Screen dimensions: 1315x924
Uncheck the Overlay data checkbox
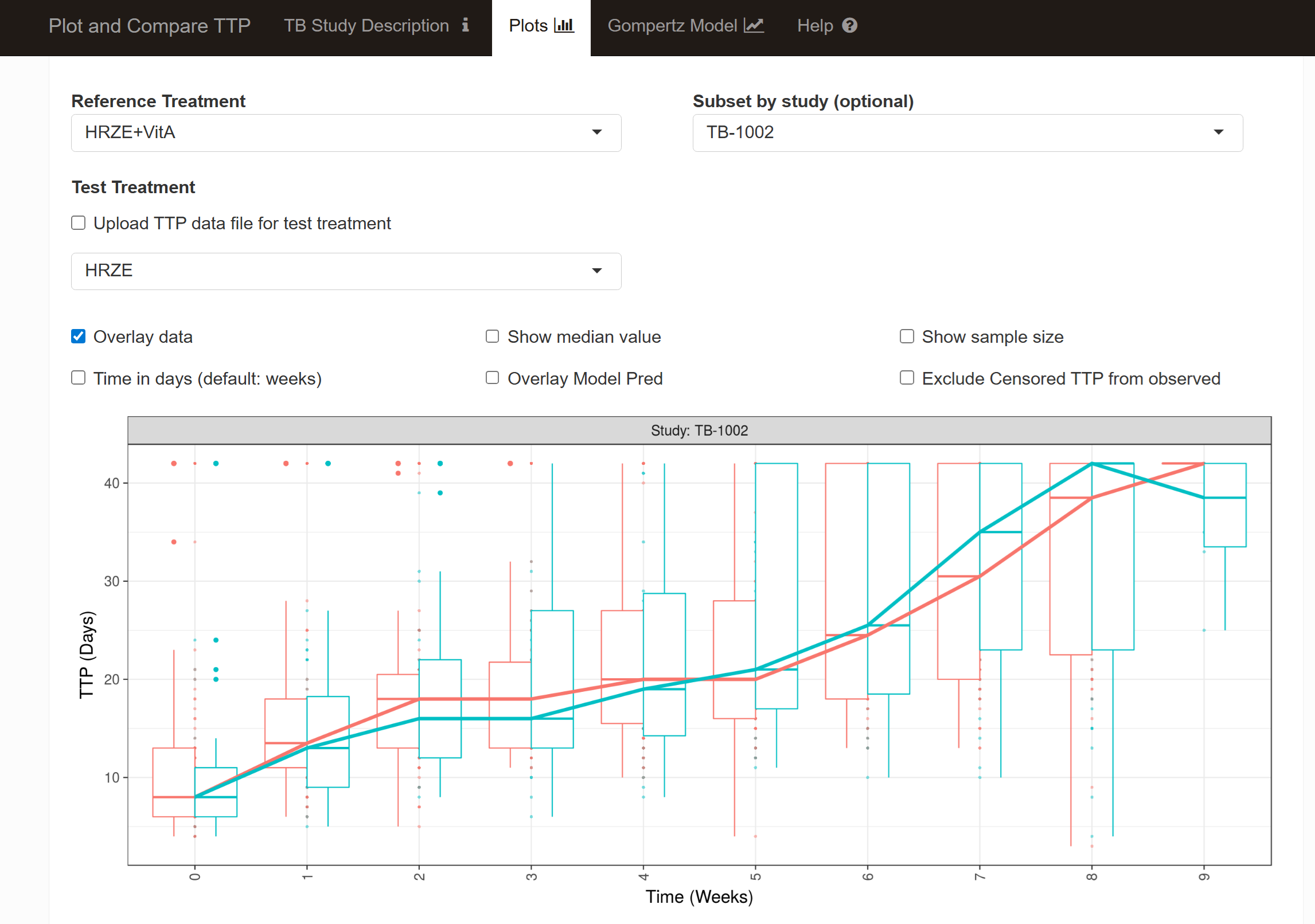tap(79, 336)
